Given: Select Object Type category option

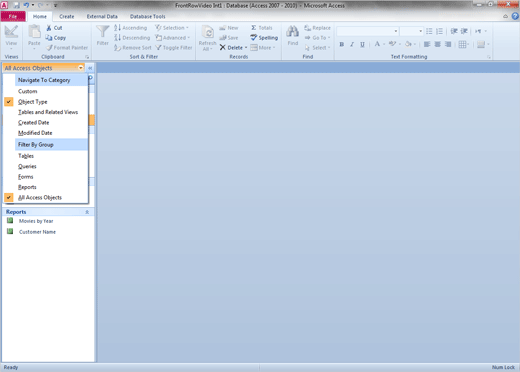Looking at the screenshot, I should point(33,102).
